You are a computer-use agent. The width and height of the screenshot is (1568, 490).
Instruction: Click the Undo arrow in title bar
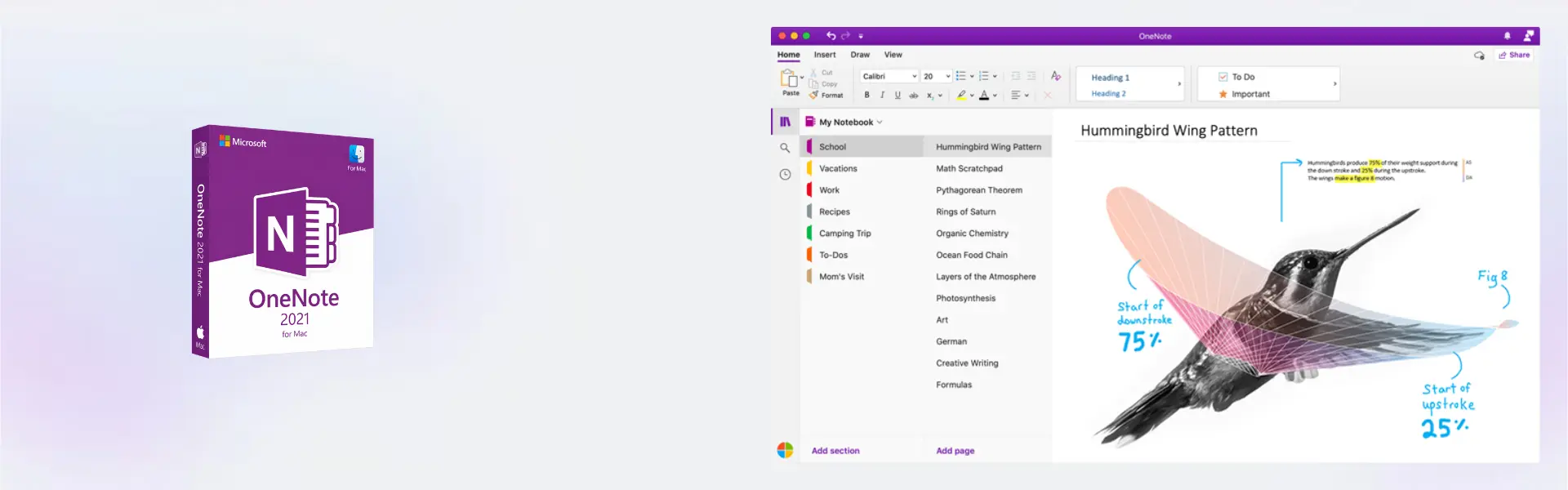[x=831, y=36]
